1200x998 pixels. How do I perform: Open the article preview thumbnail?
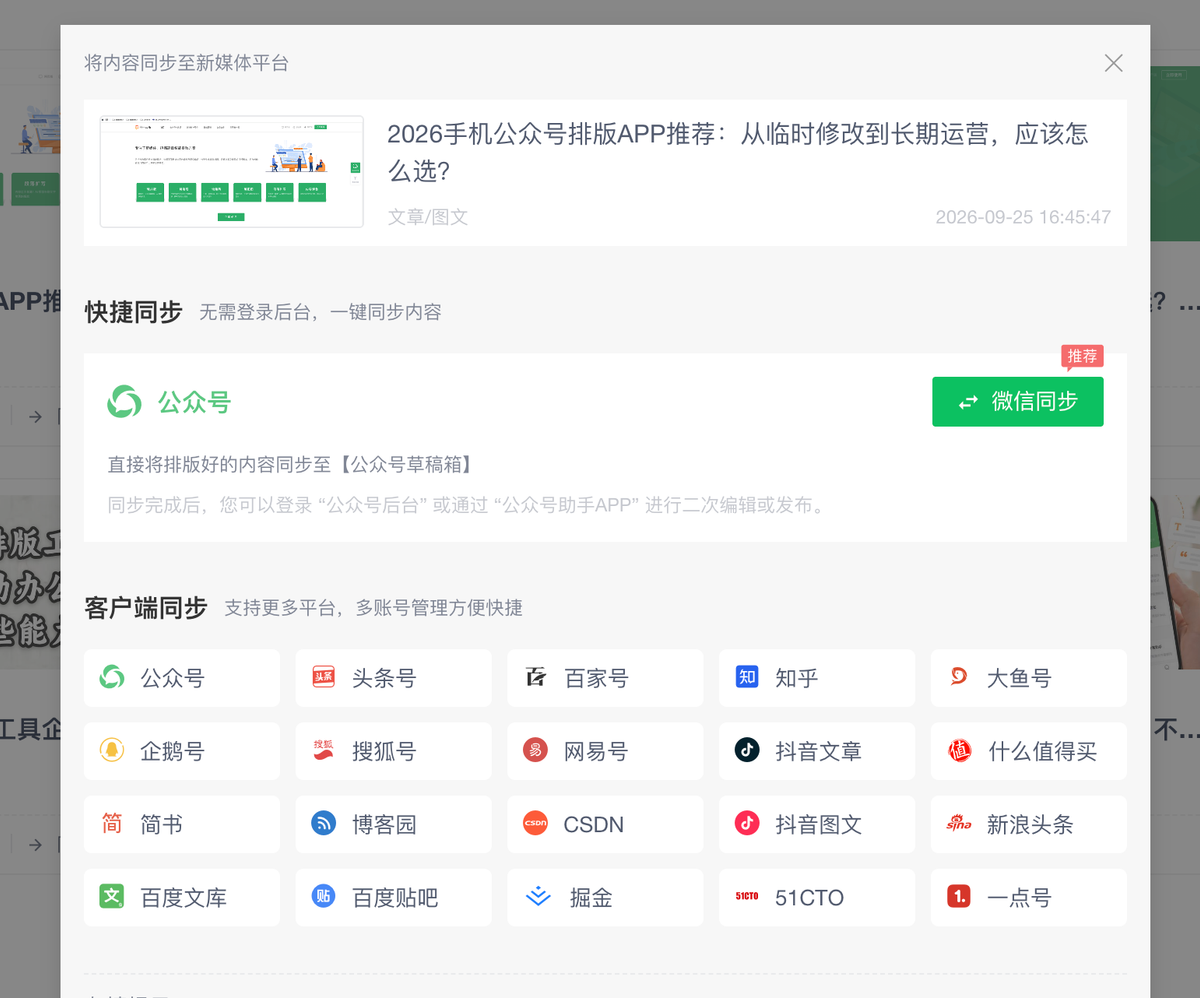(x=232, y=171)
